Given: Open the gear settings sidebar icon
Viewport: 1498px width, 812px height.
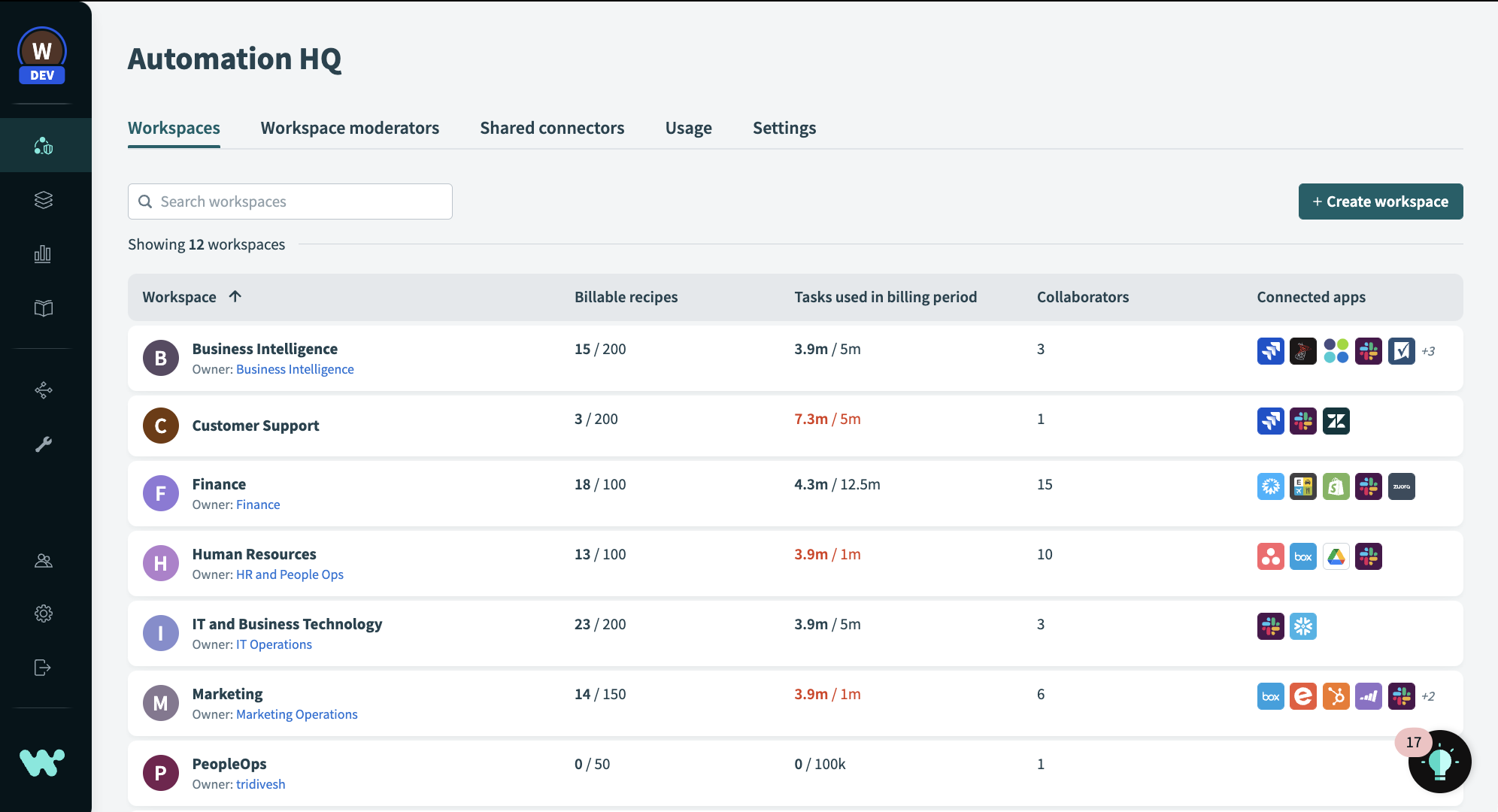Looking at the screenshot, I should pos(44,614).
